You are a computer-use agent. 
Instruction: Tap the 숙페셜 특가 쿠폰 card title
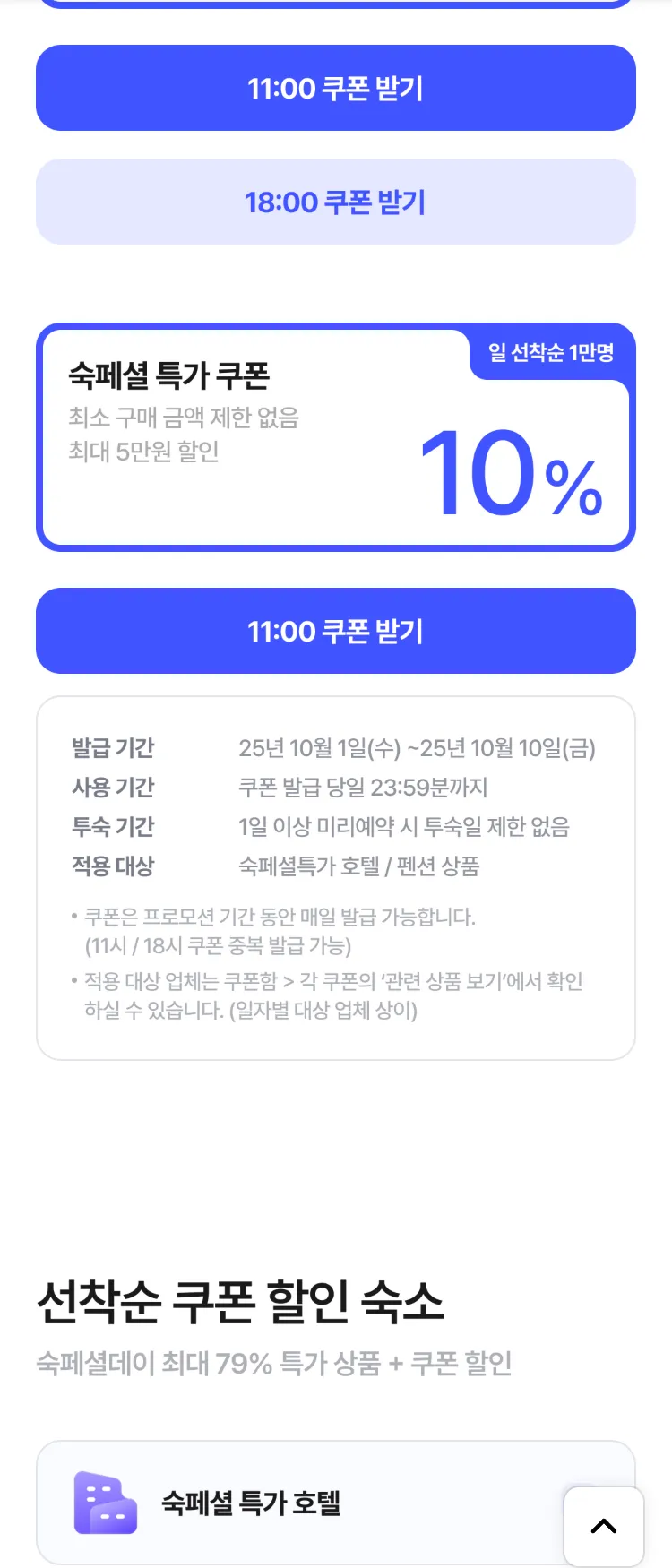[x=169, y=375]
